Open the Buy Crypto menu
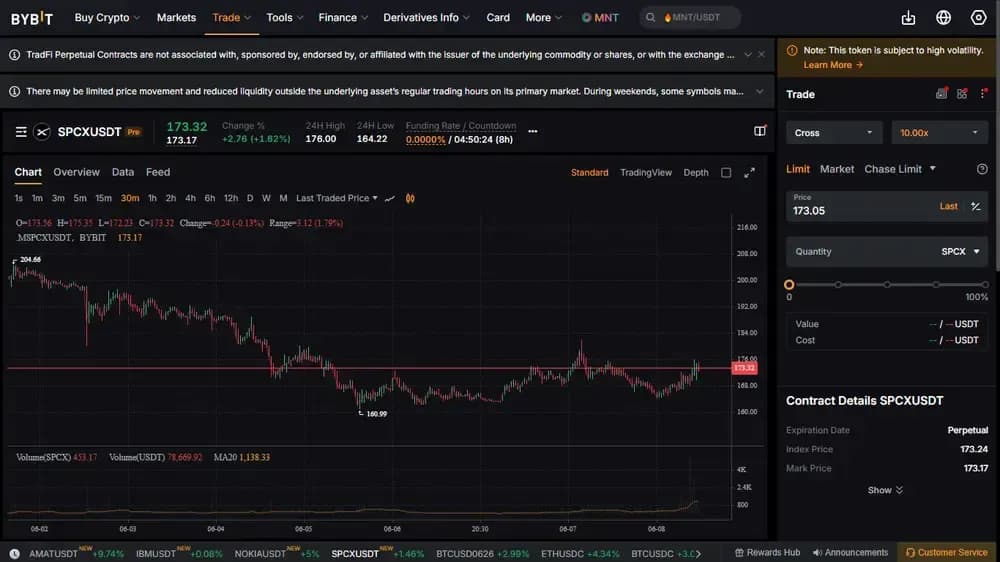 pyautogui.click(x=107, y=18)
